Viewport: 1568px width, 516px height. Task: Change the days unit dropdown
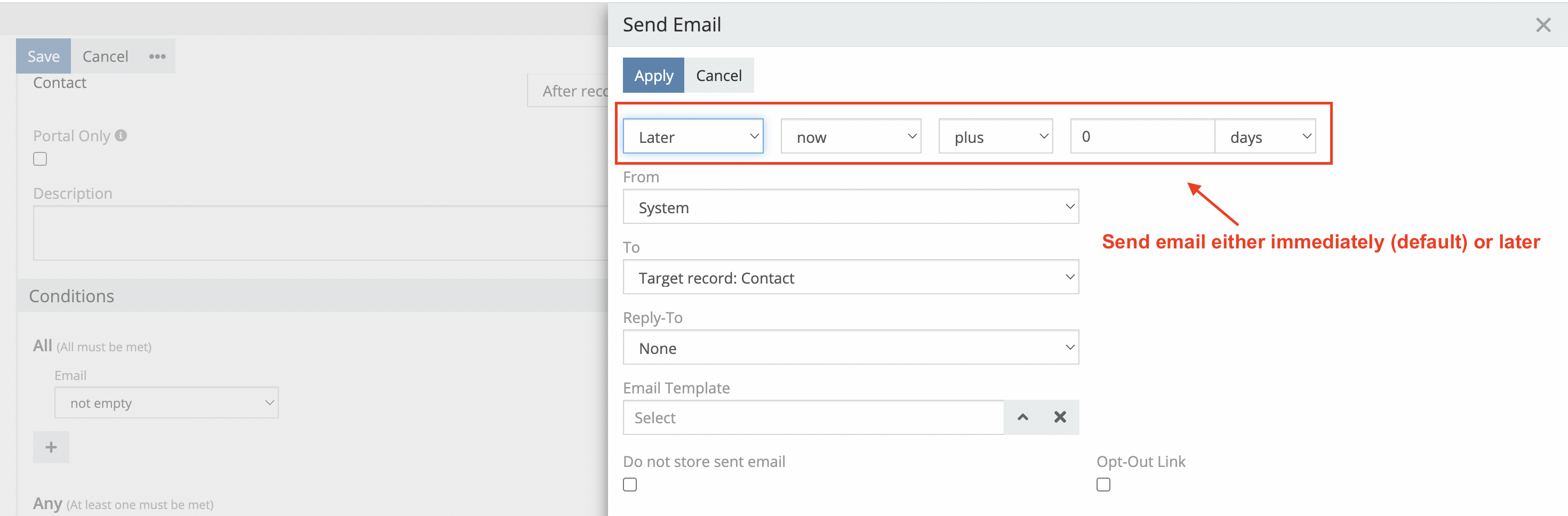coord(1266,136)
